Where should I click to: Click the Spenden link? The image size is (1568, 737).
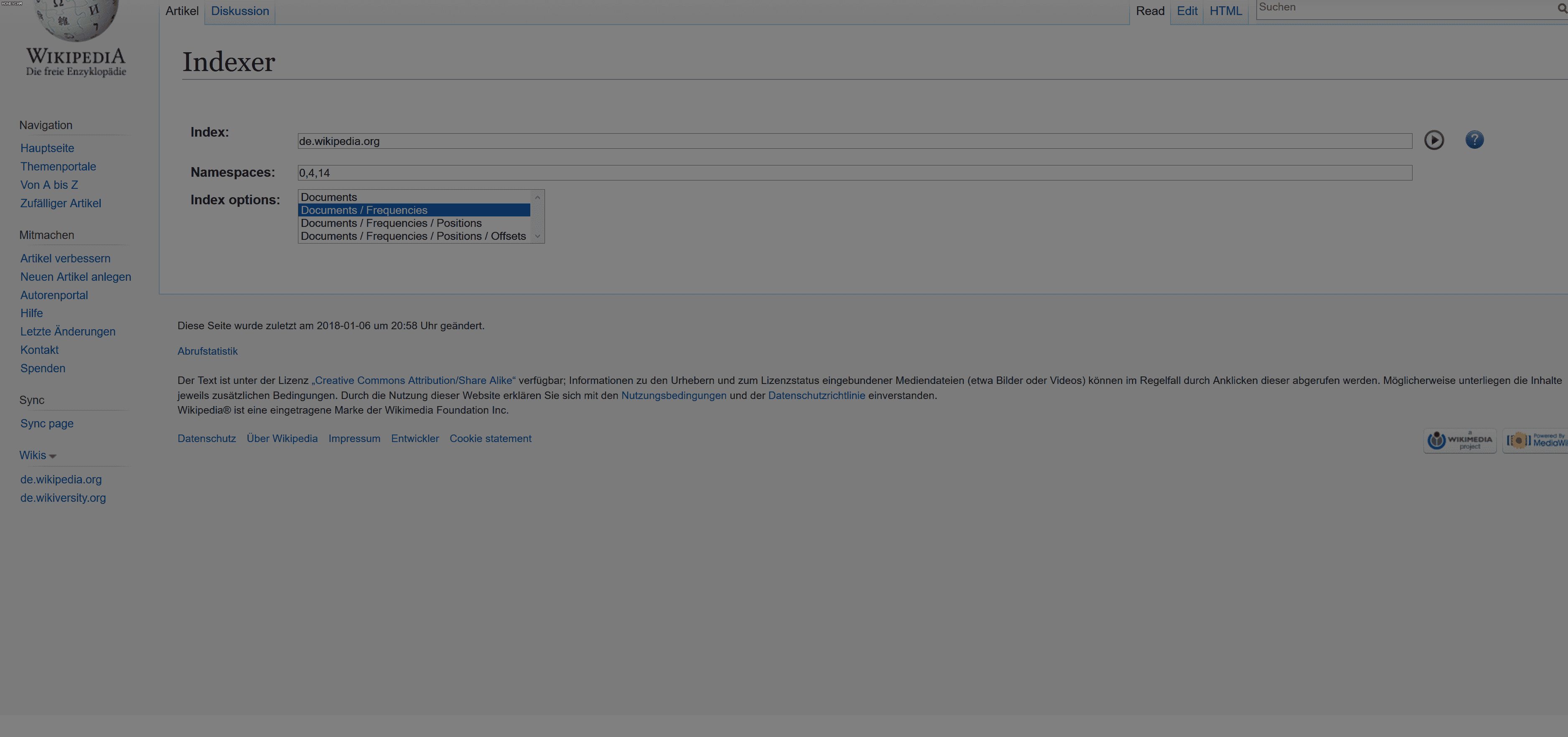43,368
